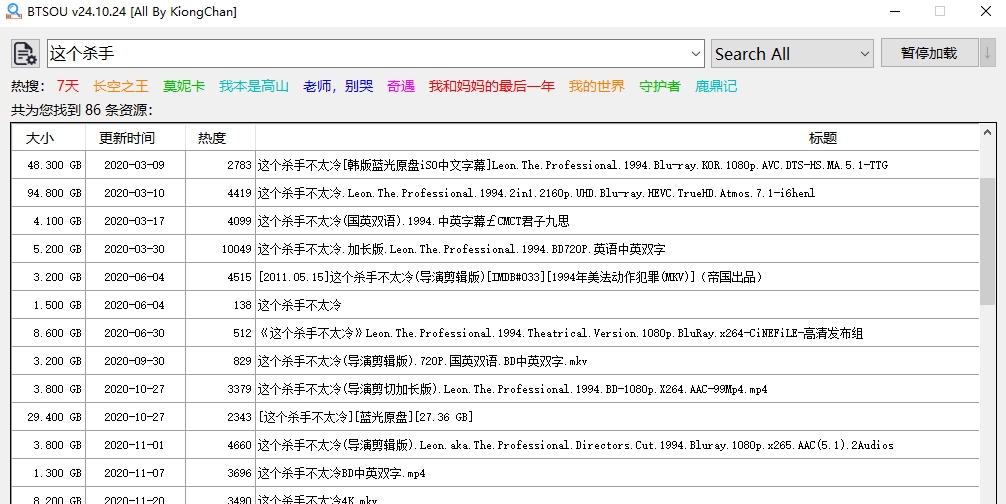
Task: Choose the 鹿鼎记 hot search term
Action: tap(716, 86)
